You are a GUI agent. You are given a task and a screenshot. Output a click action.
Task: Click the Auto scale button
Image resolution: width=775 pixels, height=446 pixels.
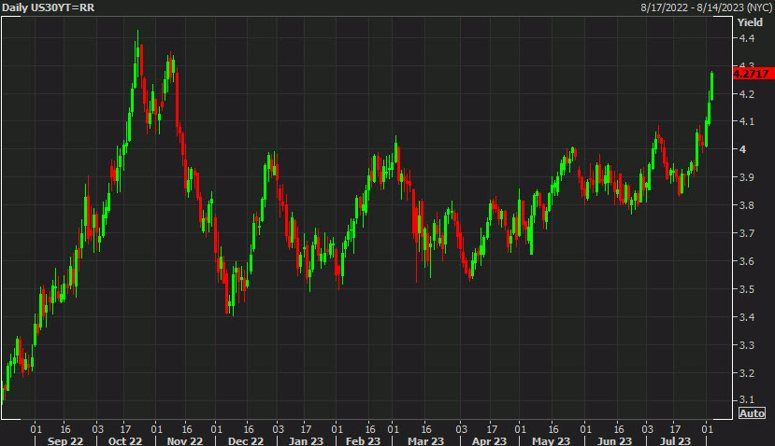pyautogui.click(x=752, y=412)
